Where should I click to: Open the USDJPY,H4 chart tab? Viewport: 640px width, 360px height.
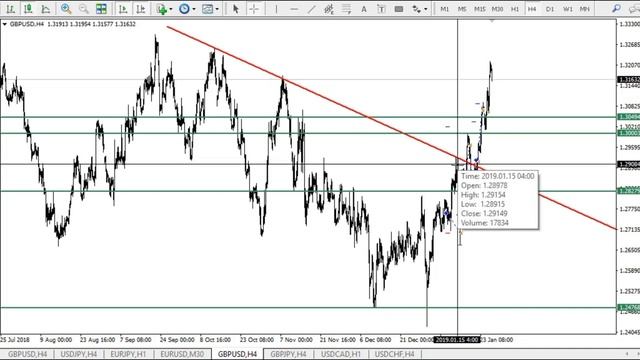(x=78, y=354)
